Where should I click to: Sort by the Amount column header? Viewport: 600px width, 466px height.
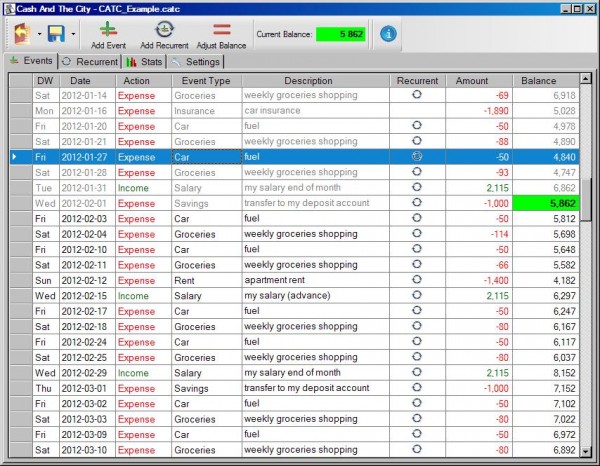[472, 80]
